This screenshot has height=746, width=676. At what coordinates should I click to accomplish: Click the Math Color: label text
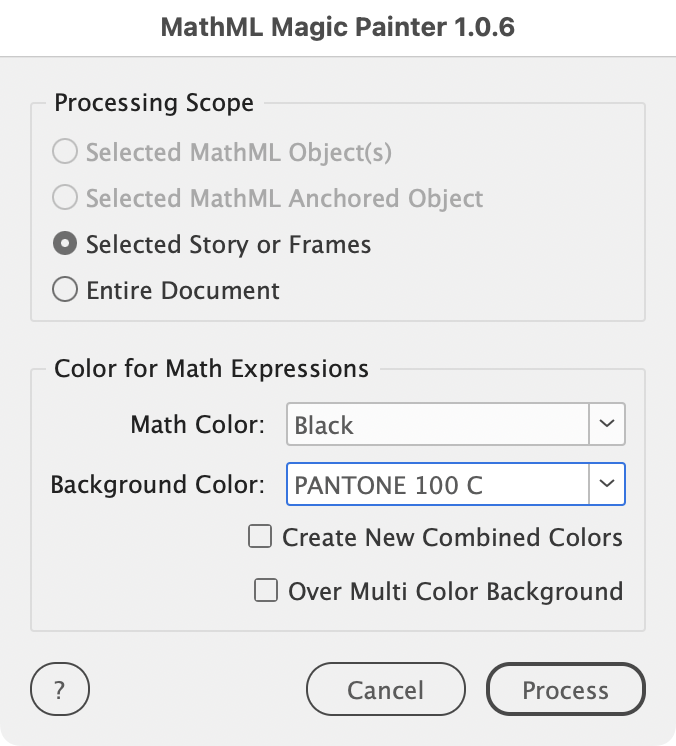(197, 425)
